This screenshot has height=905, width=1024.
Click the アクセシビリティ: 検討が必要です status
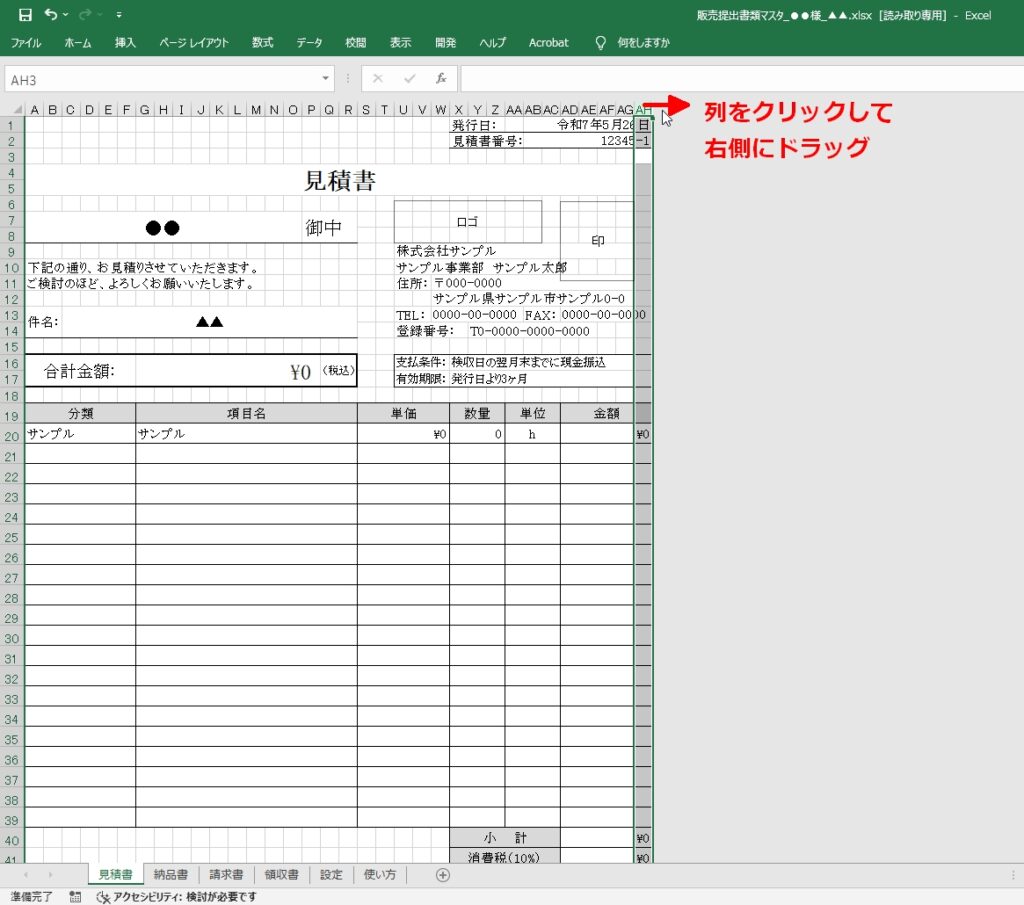click(x=176, y=897)
